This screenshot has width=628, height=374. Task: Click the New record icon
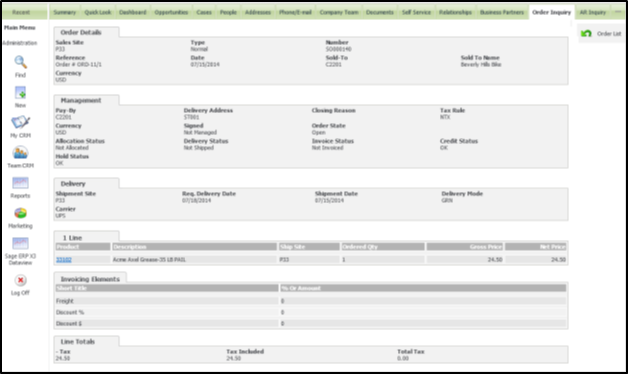click(x=20, y=92)
